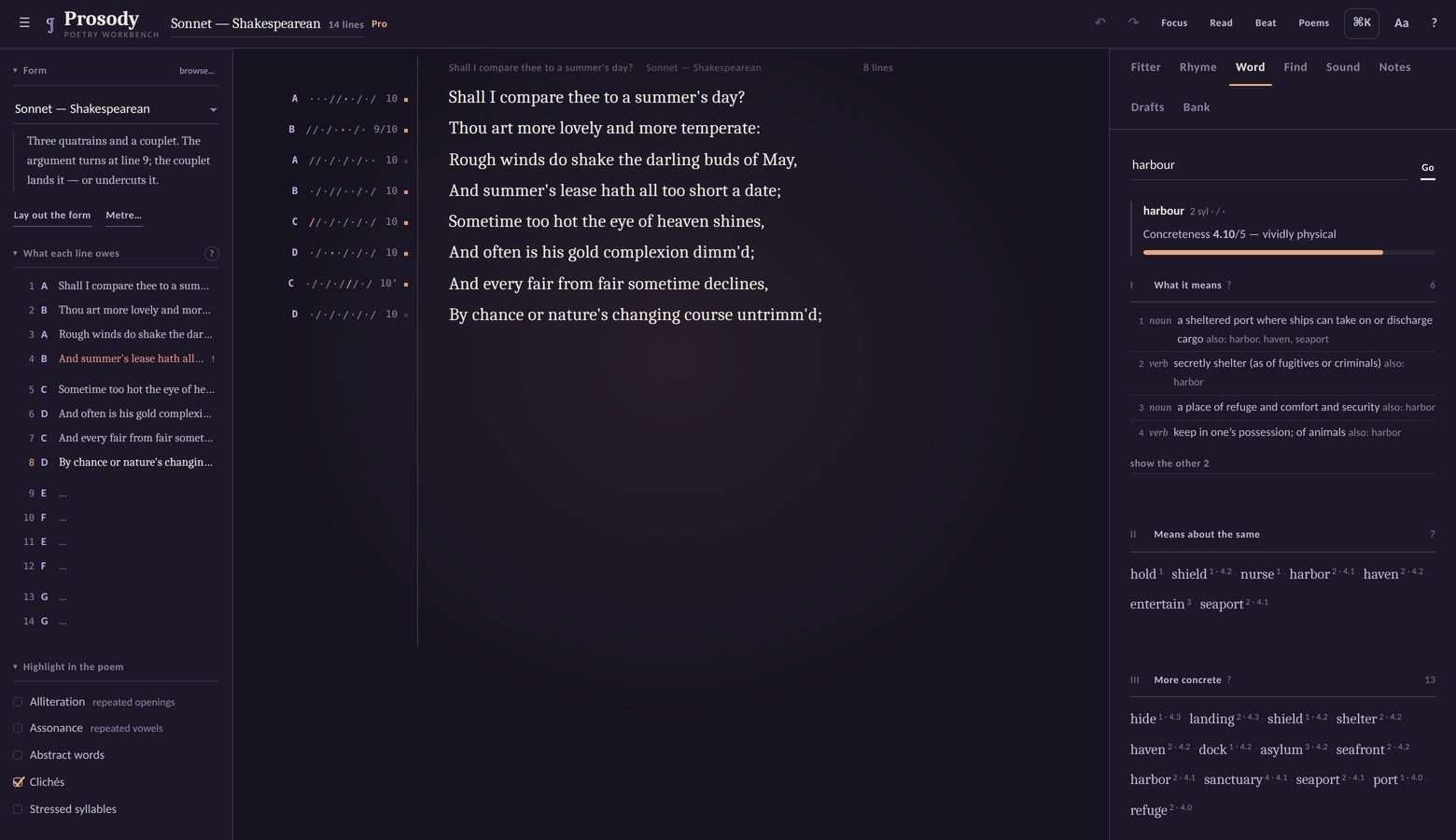Screen dimensions: 1456x840
Task: Open Aa typography settings
Action: click(1401, 23)
